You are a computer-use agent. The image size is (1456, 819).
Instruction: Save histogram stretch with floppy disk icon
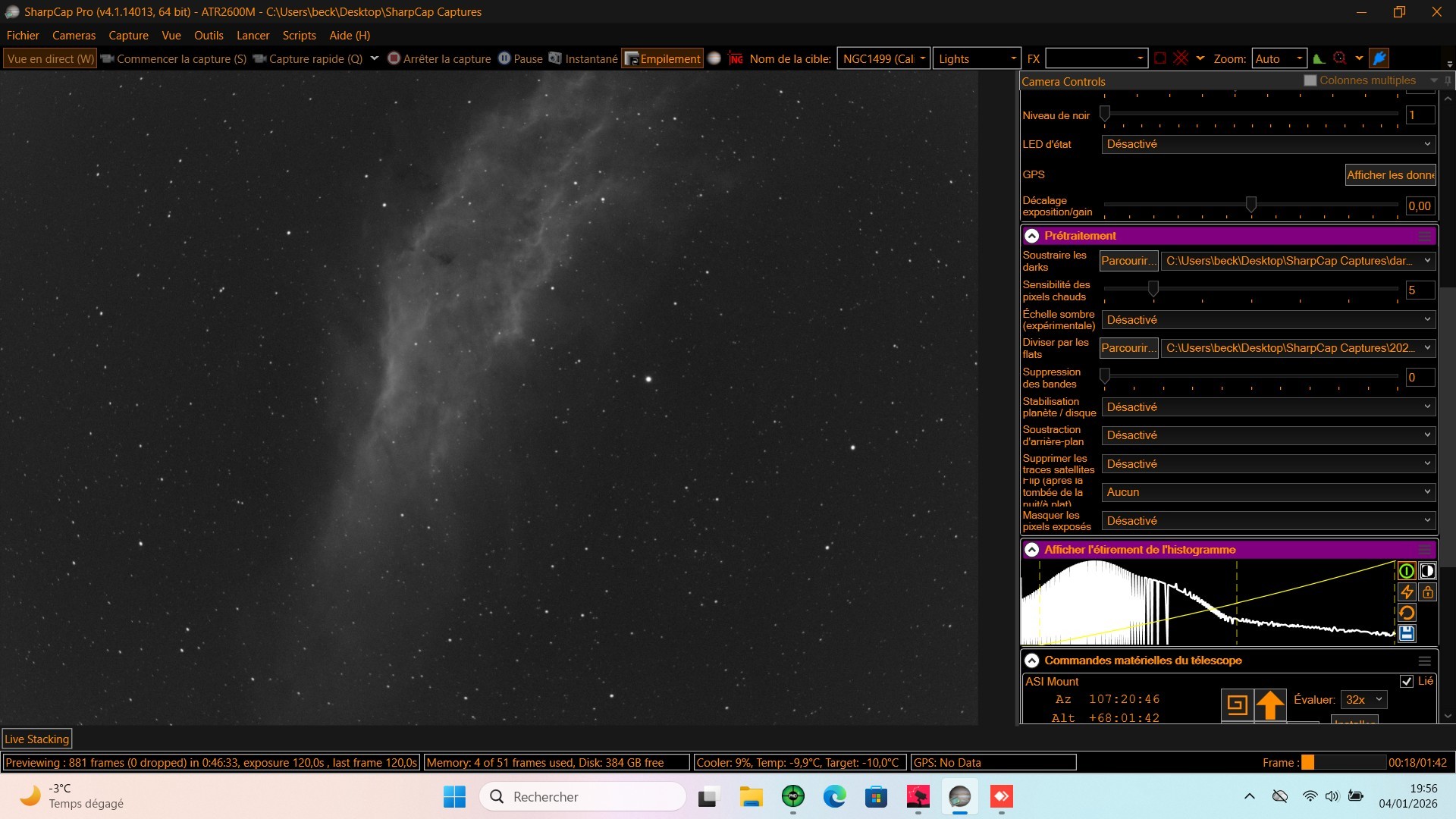1407,633
